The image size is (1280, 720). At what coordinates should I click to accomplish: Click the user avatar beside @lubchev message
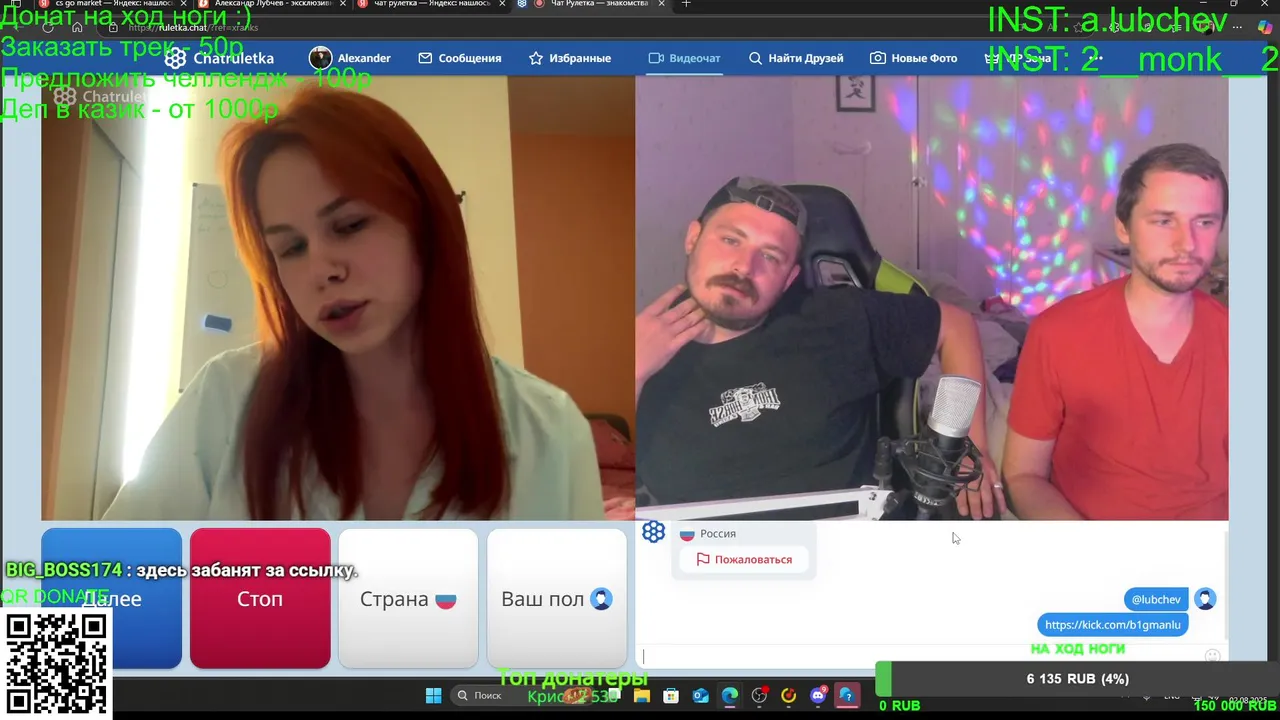1205,599
